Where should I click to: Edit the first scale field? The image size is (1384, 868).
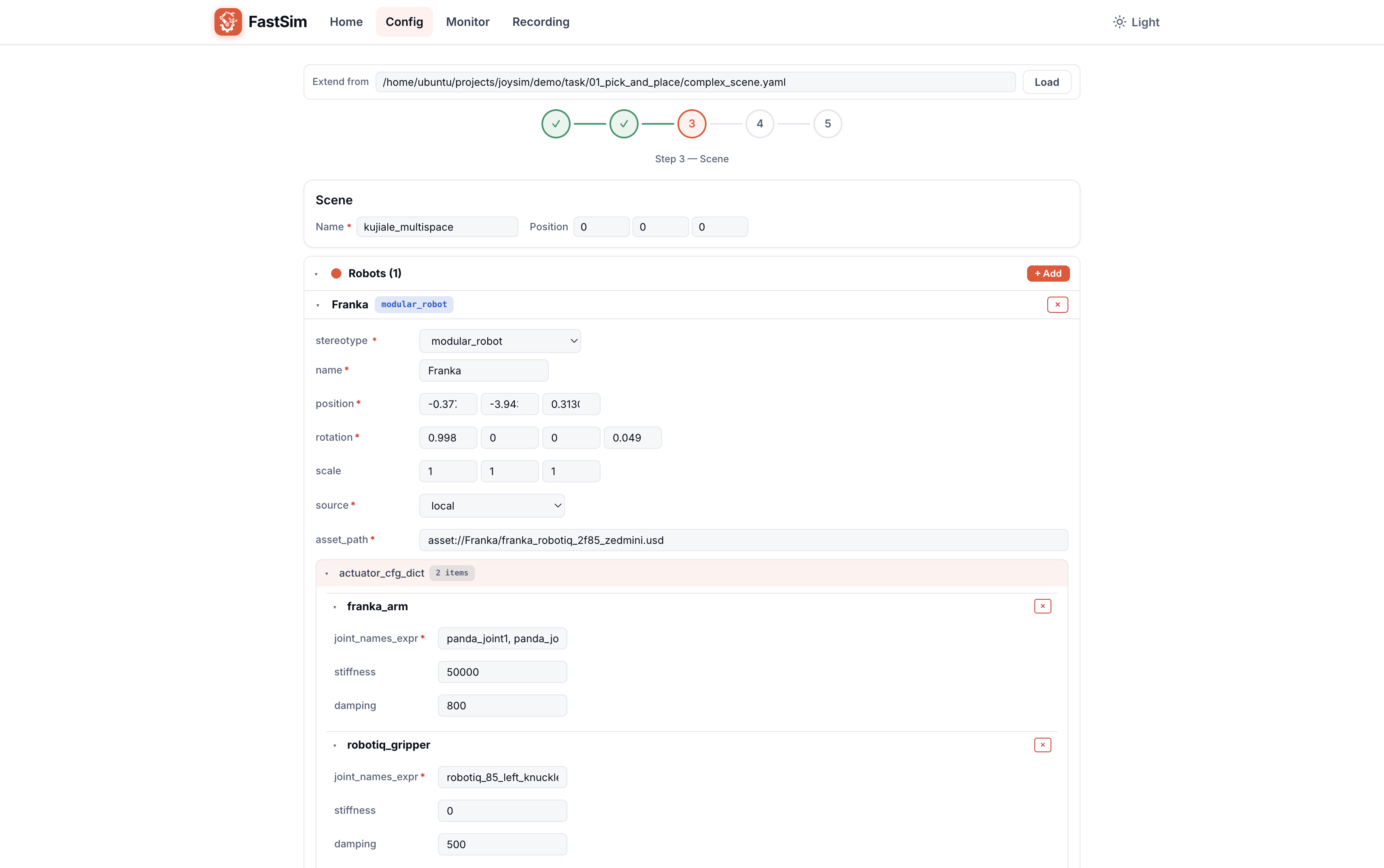tap(448, 471)
